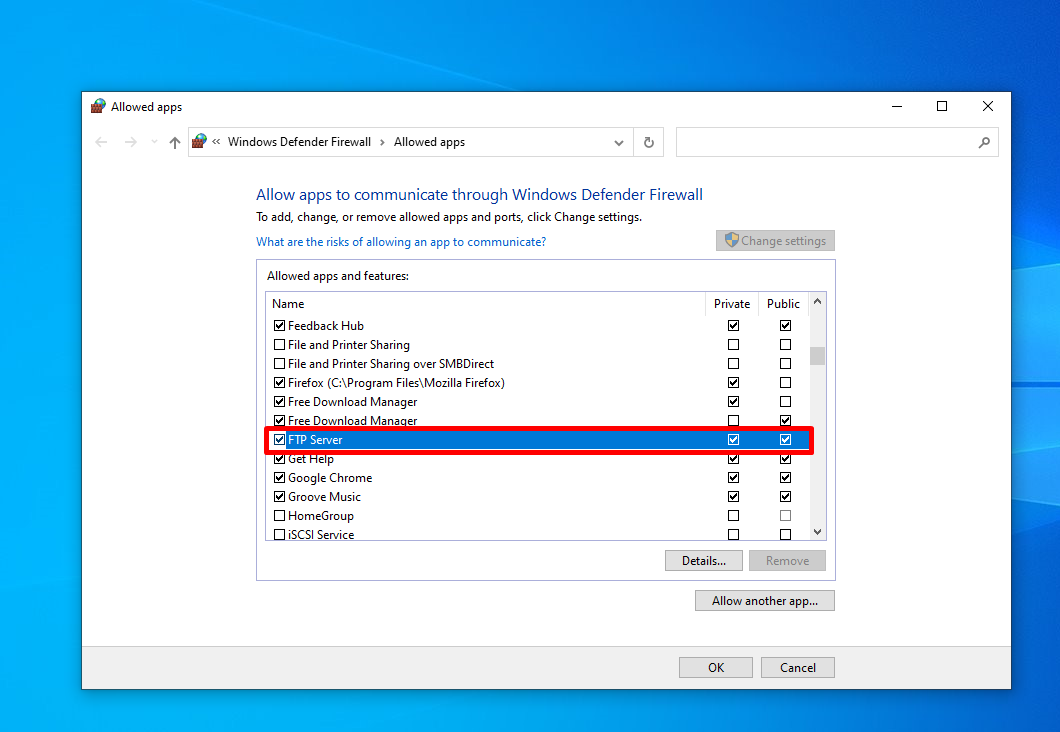Image resolution: width=1060 pixels, height=732 pixels.
Task: Click the Back navigation arrow
Action: click(101, 142)
